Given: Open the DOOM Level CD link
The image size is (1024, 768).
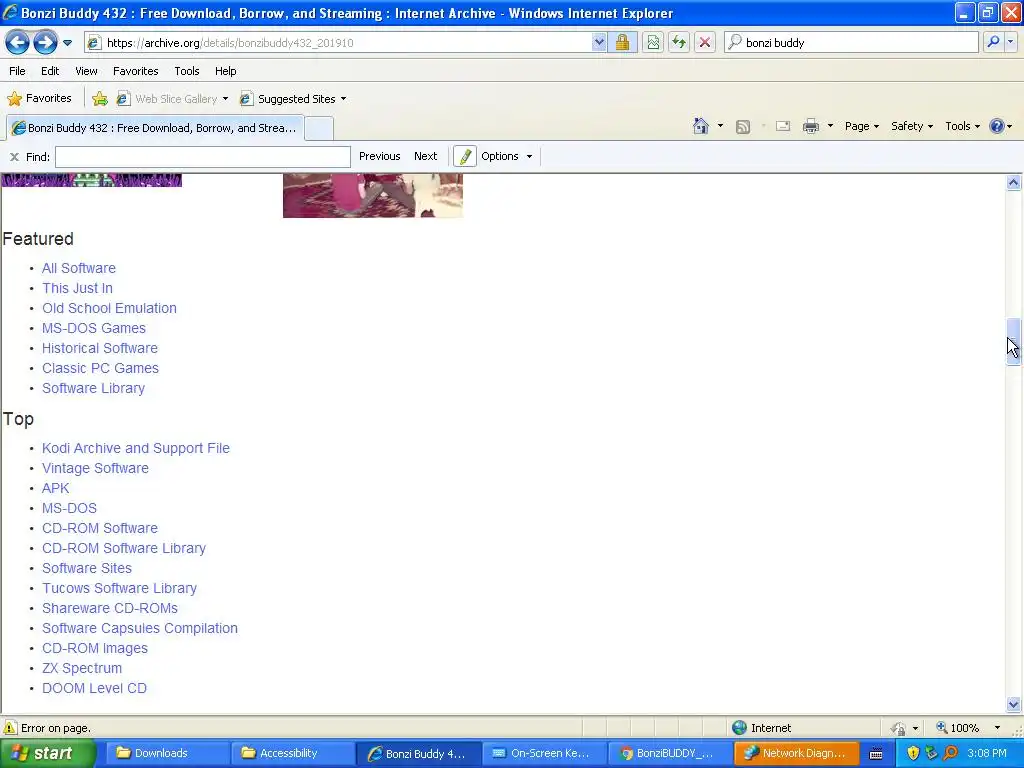Looking at the screenshot, I should click(94, 688).
